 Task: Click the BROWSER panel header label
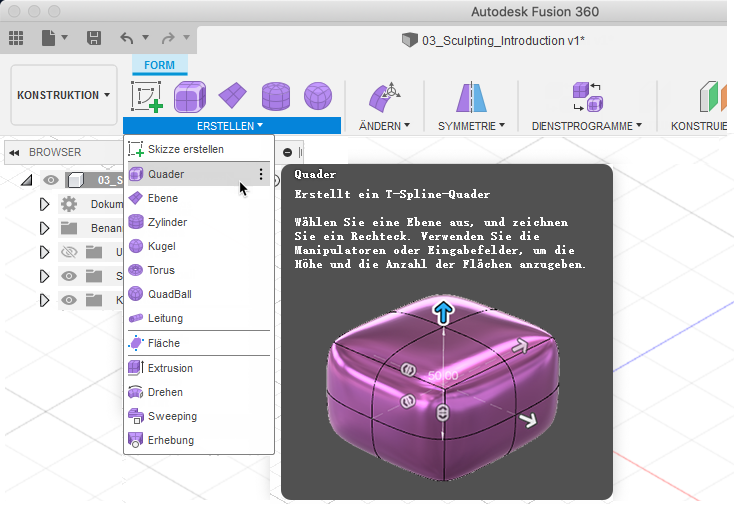tap(55, 152)
